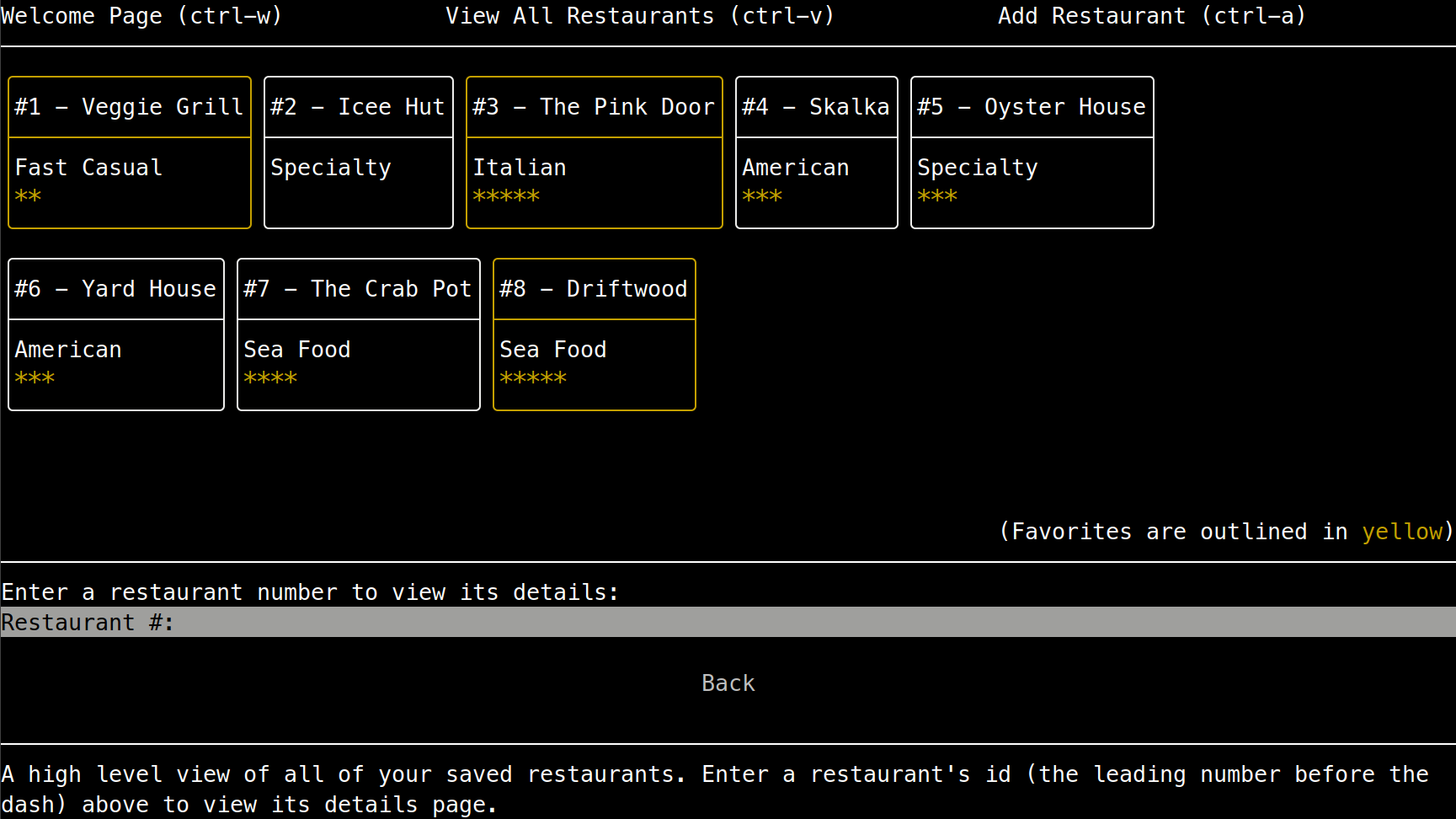
Task: Open The Pink Door card header
Action: coord(594,107)
